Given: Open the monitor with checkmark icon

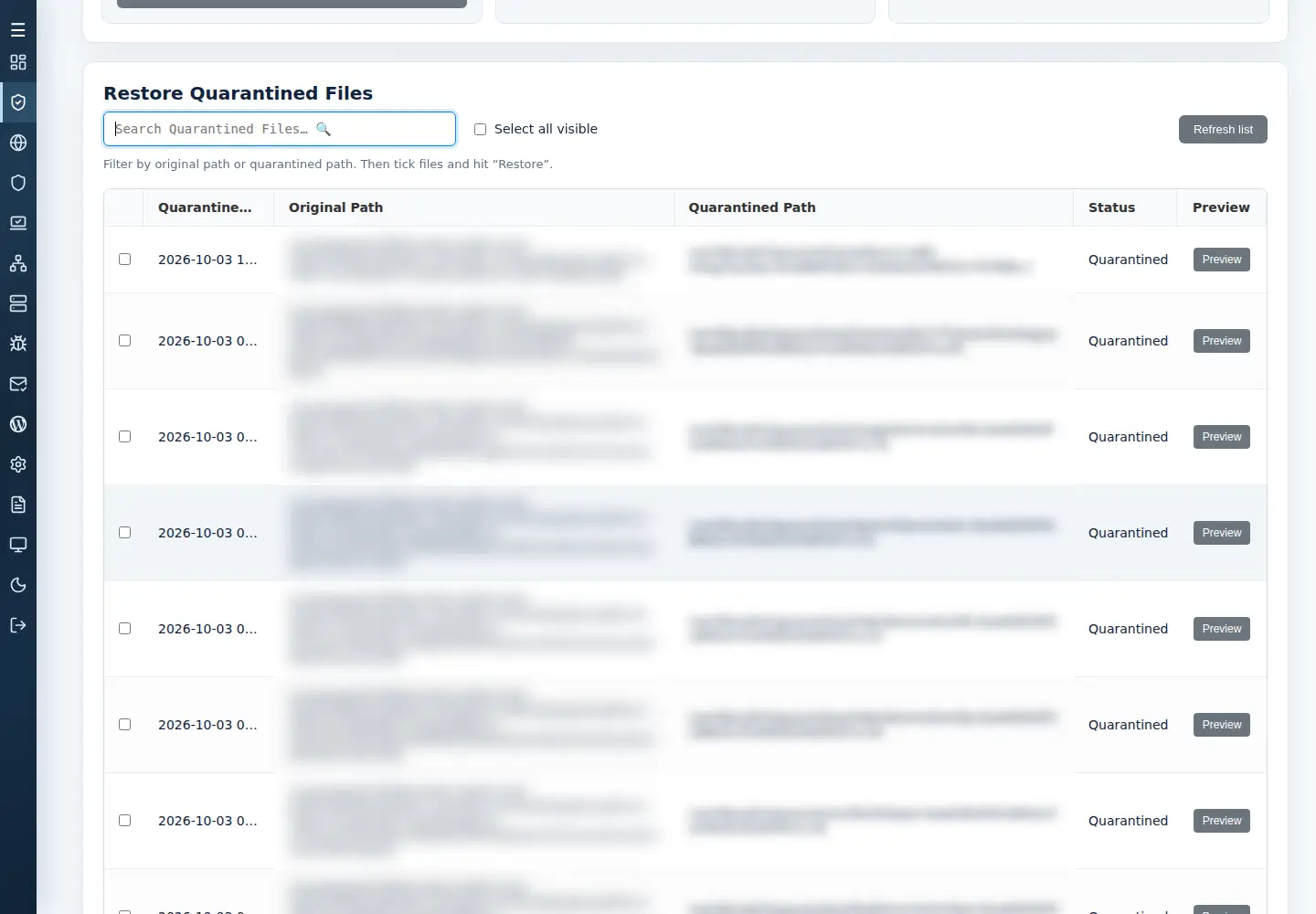Looking at the screenshot, I should 18,223.
